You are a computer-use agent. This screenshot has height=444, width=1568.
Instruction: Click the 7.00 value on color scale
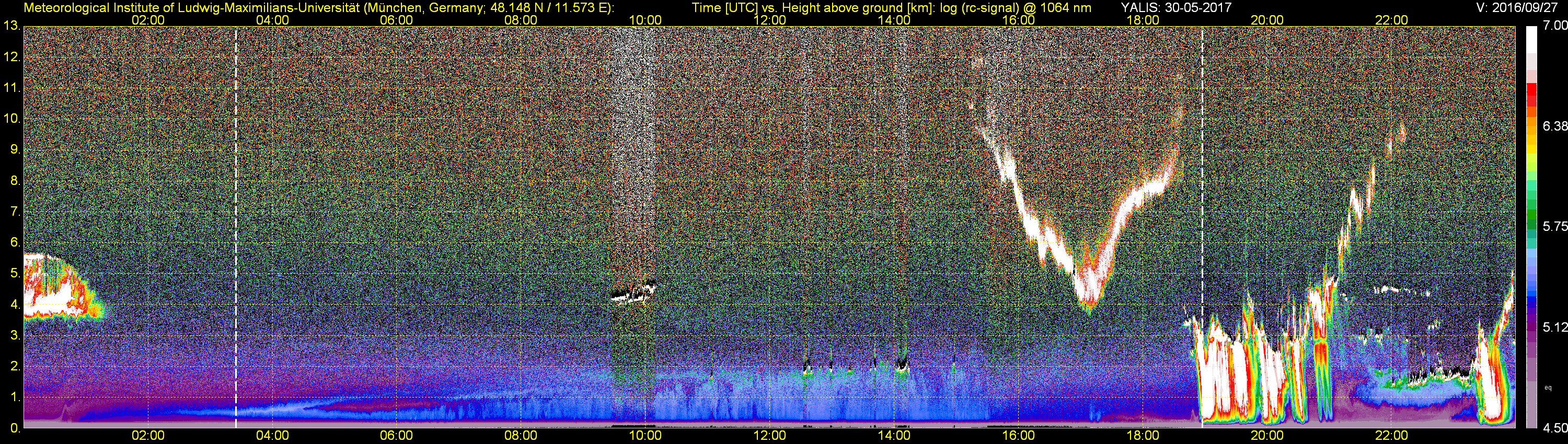pyautogui.click(x=1555, y=26)
